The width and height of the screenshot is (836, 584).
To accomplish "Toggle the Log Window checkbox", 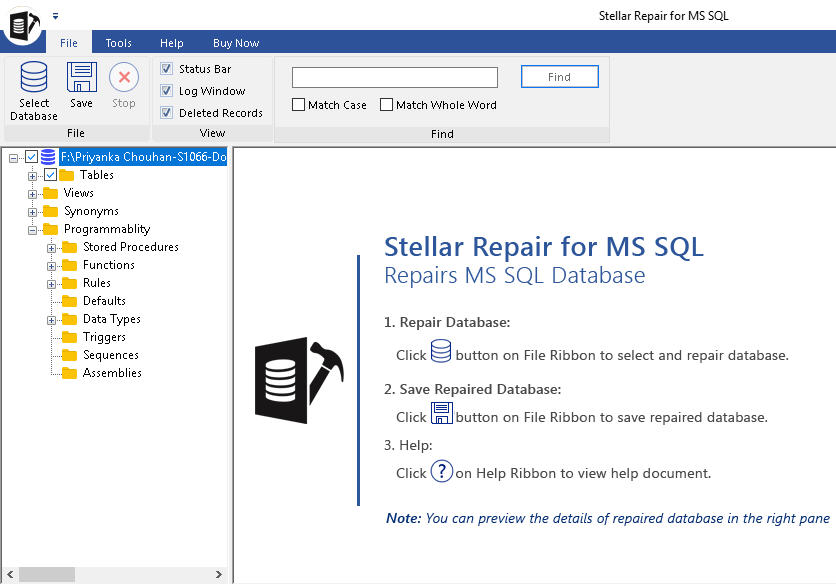I will click(x=166, y=91).
